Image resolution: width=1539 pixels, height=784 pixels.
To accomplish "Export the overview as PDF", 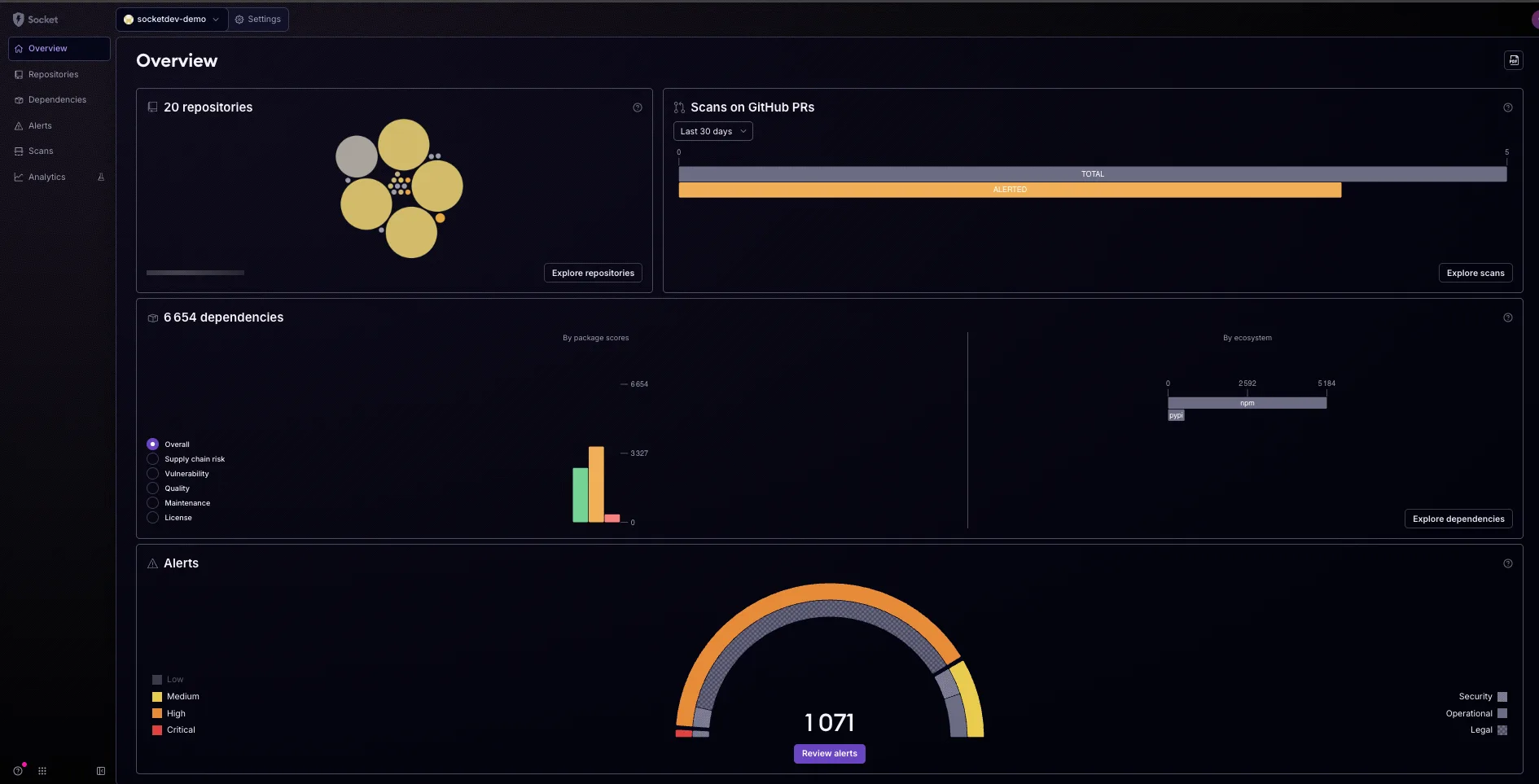I will pyautogui.click(x=1513, y=59).
